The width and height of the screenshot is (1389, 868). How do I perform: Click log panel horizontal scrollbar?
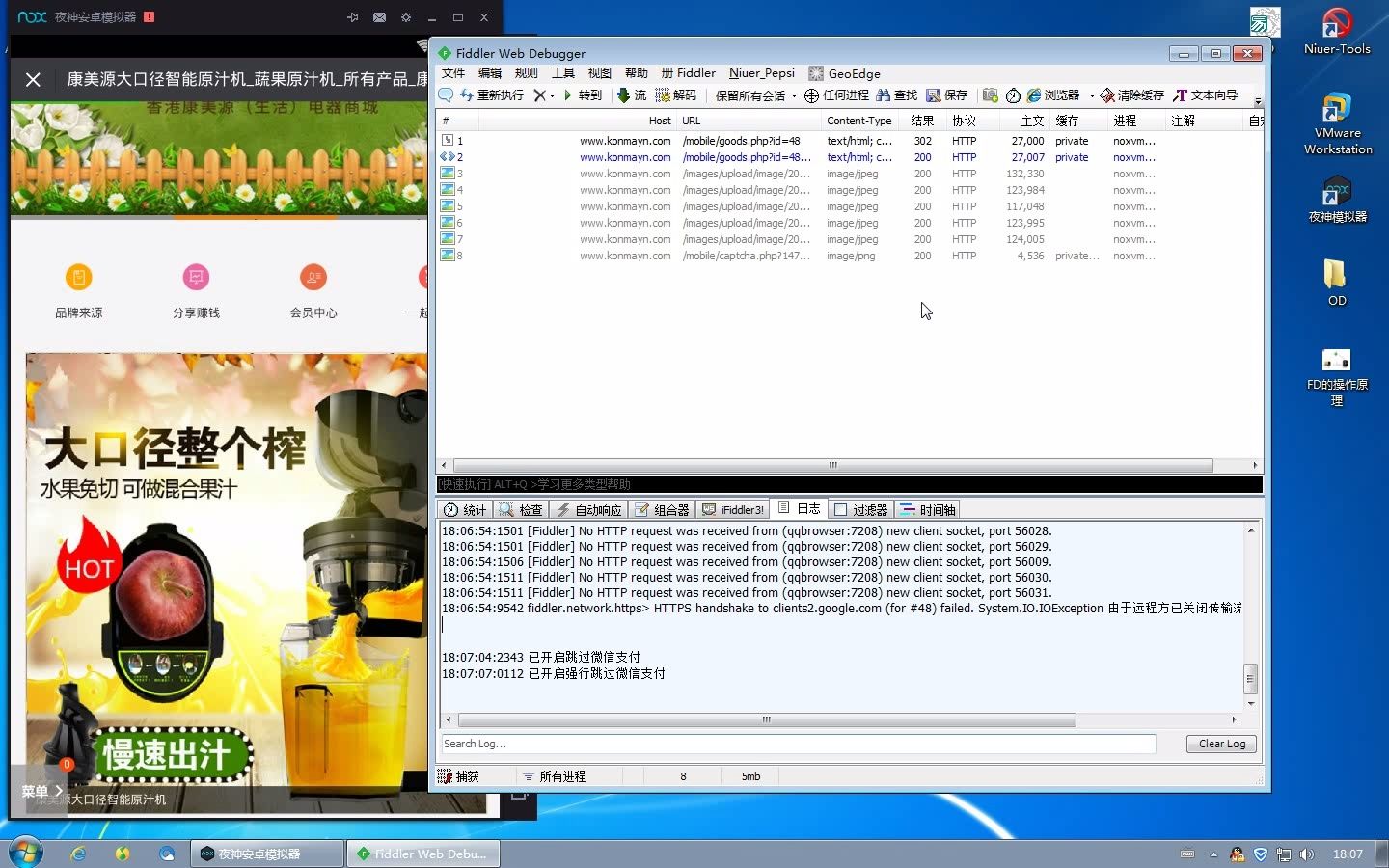[767, 719]
